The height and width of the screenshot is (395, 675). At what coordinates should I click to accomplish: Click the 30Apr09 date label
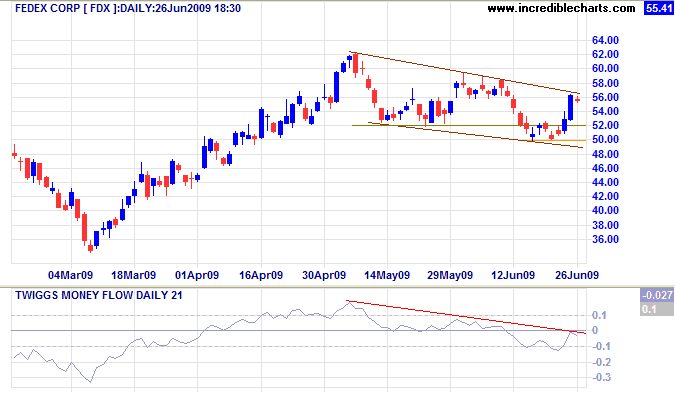pos(324,275)
